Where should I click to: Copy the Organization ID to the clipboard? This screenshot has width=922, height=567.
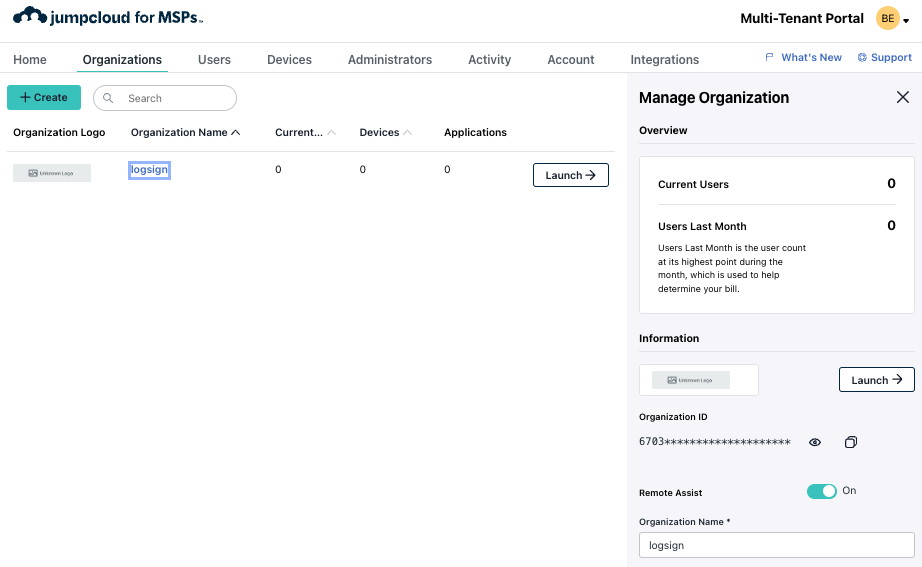coord(850,442)
